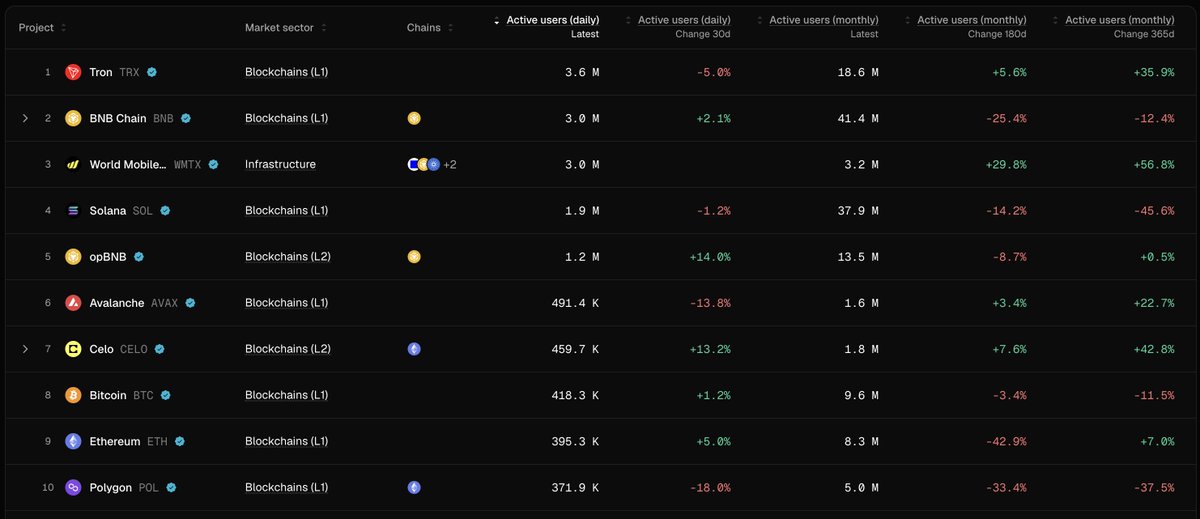
Task: Sort by Active users (daily) Change 30d
Action: click(x=678, y=27)
